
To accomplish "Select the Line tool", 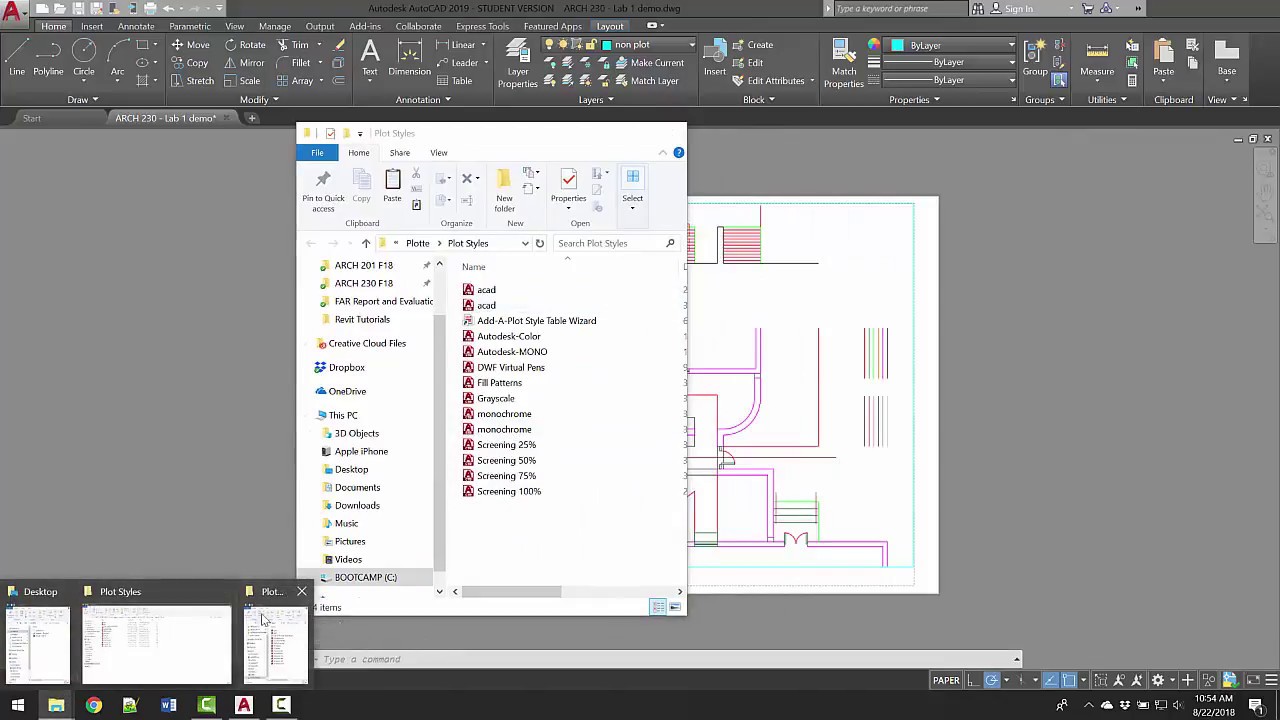I will click(x=17, y=58).
